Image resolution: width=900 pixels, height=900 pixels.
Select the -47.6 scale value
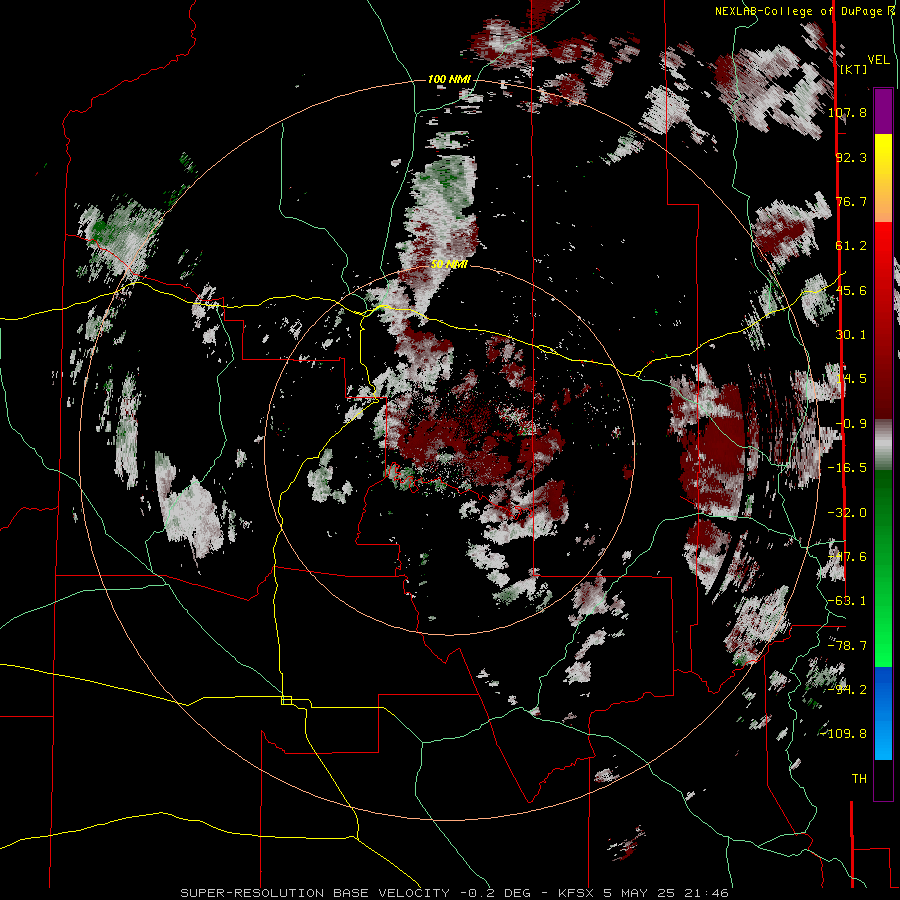(x=847, y=557)
